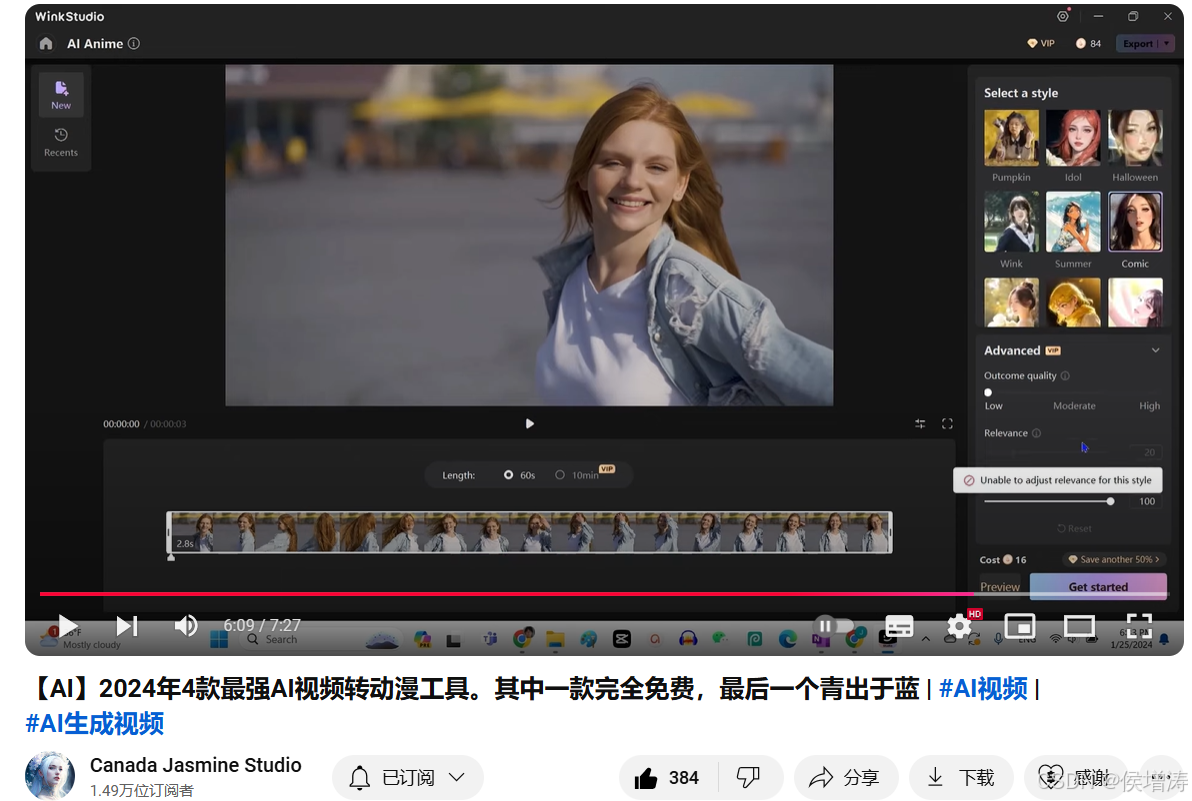Open the Canada Jasmine Studio channel name
This screenshot has width=1192, height=801.
tap(195, 765)
